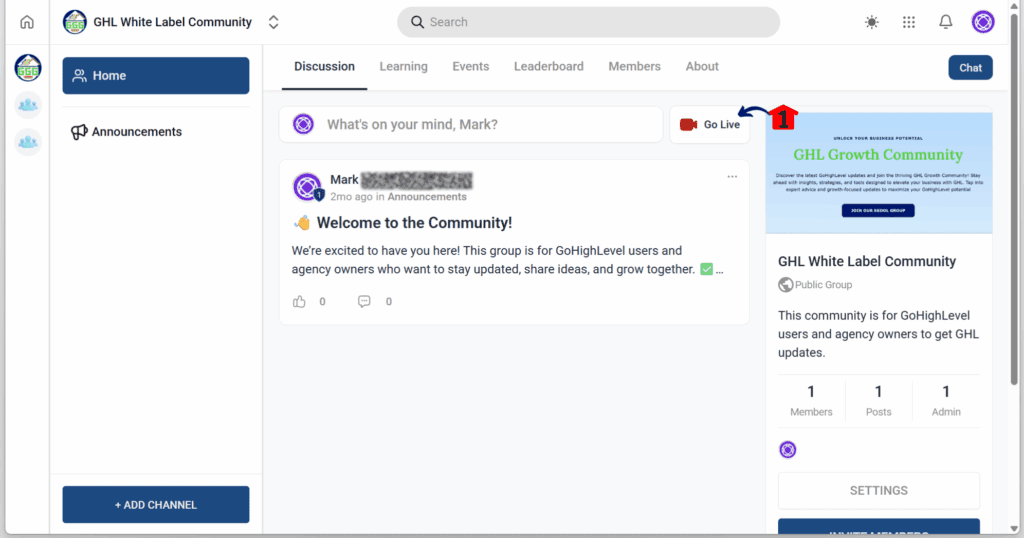Click the user profile avatar in header
This screenshot has width=1024, height=538.
coord(983,22)
